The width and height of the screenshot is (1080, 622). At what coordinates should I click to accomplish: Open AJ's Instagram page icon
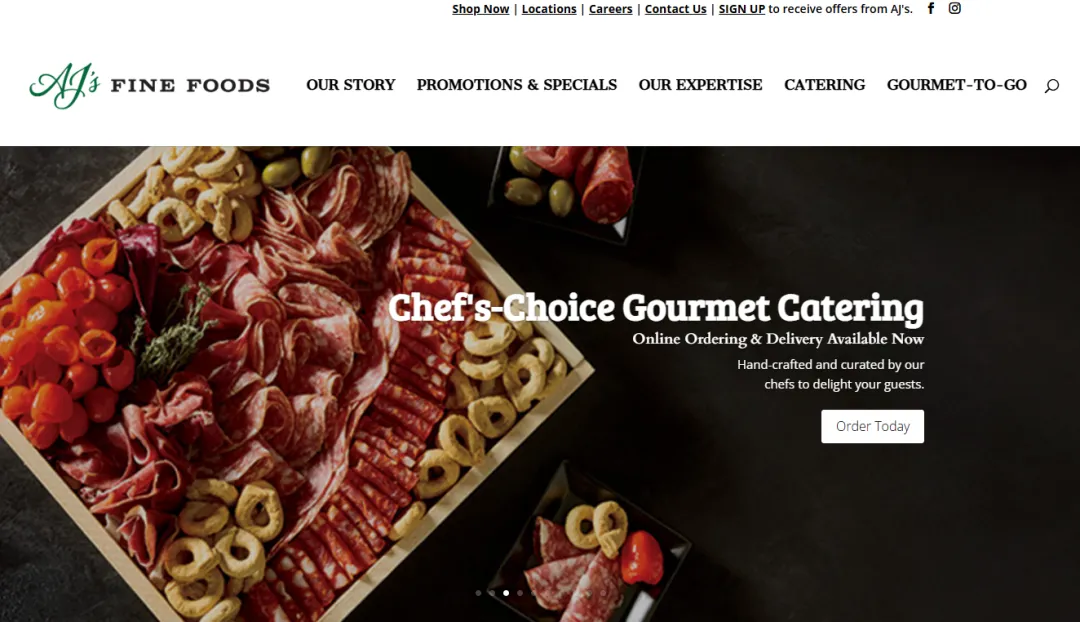point(955,8)
